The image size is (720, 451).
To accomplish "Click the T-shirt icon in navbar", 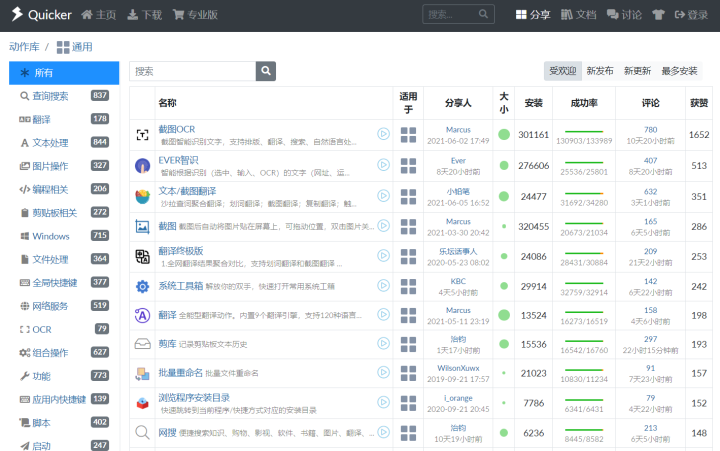I will (x=658, y=15).
